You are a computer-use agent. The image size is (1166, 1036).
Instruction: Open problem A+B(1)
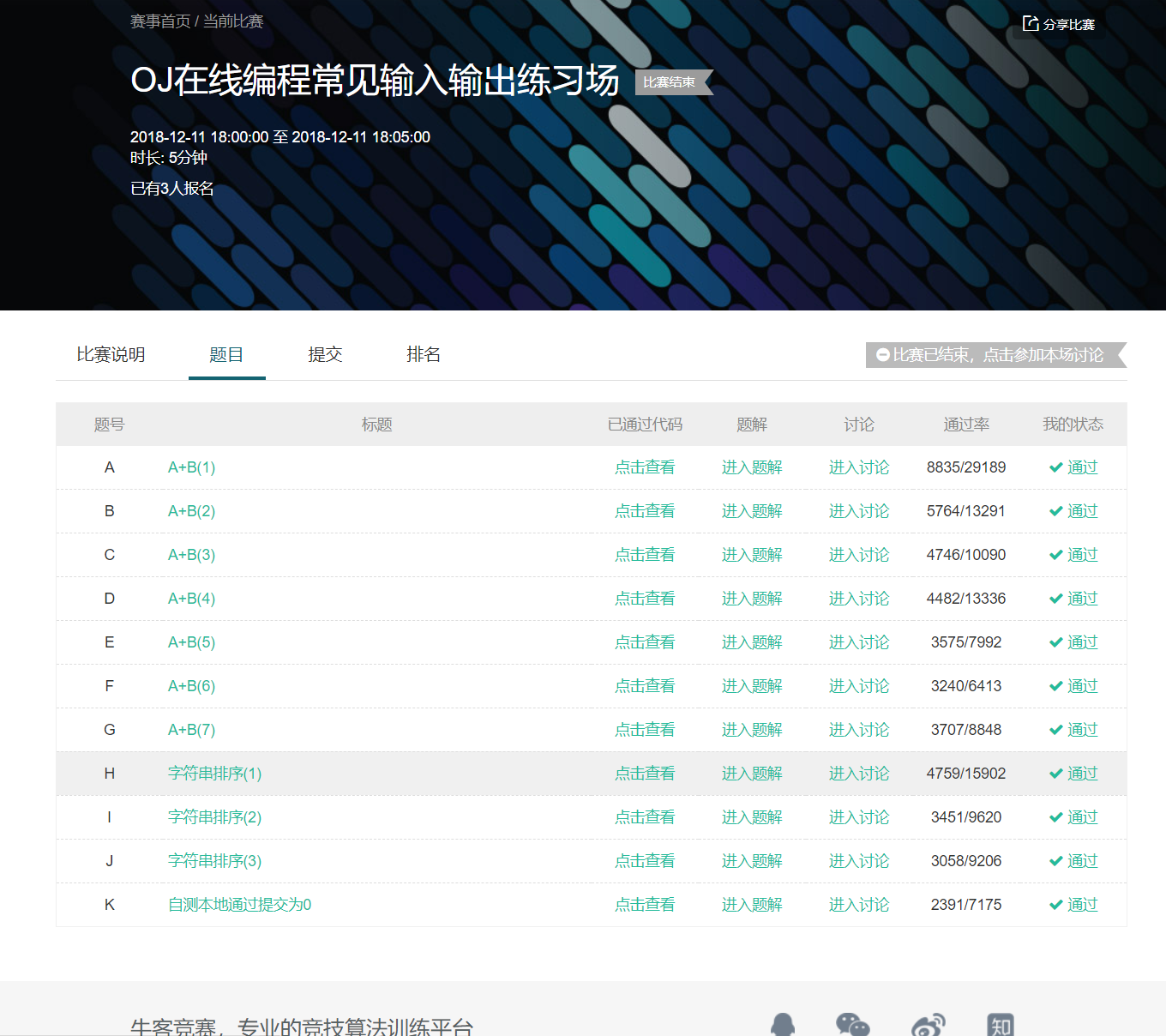click(191, 467)
